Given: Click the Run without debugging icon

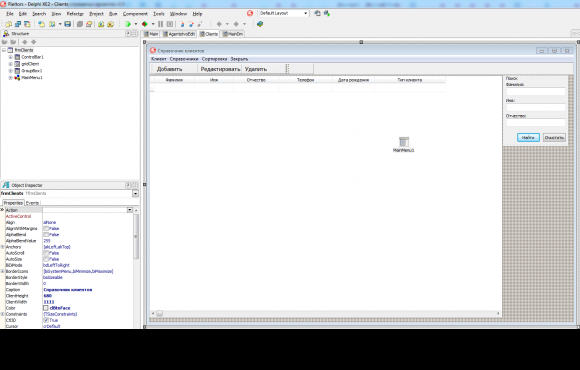Looking at the screenshot, I should point(145,24).
